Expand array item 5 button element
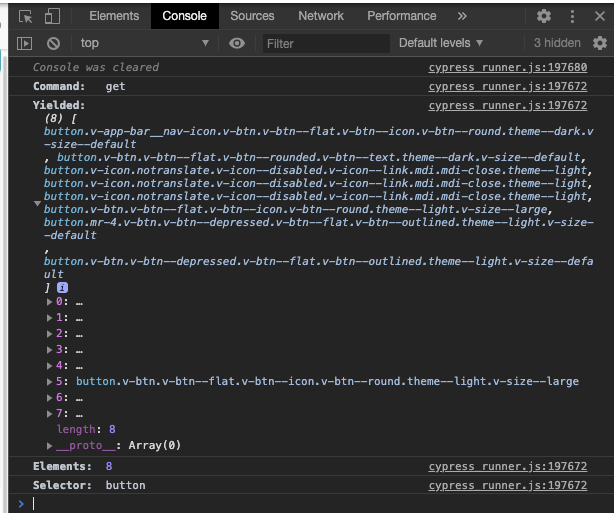 coord(49,382)
